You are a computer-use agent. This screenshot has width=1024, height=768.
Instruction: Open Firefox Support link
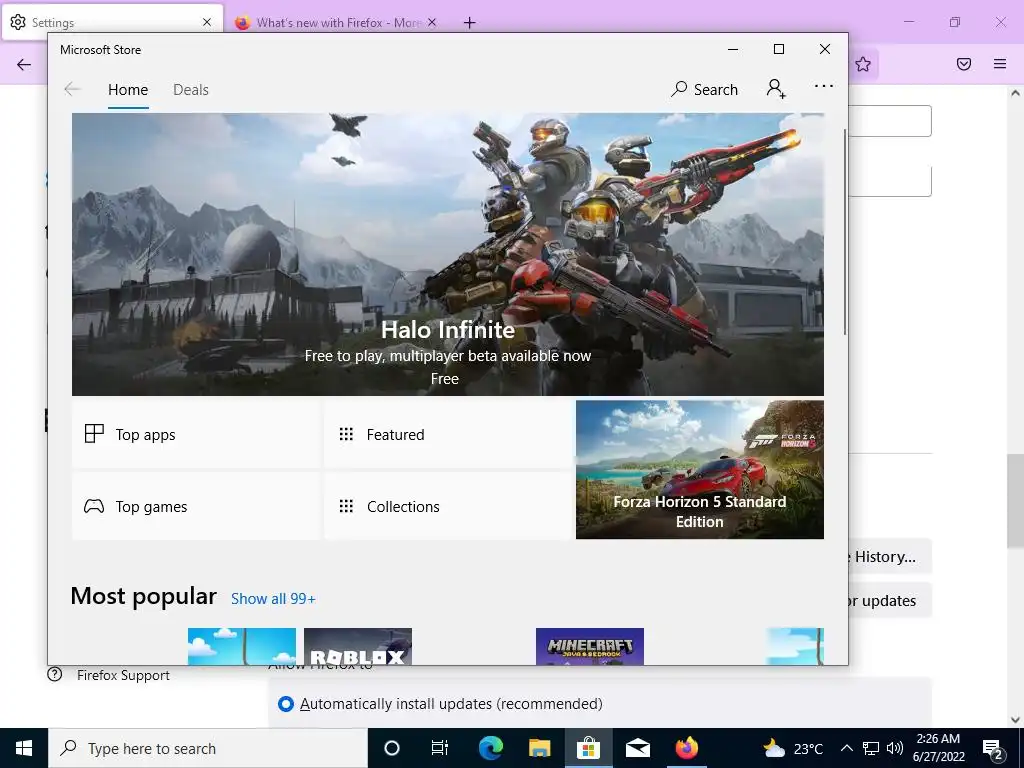click(108, 675)
